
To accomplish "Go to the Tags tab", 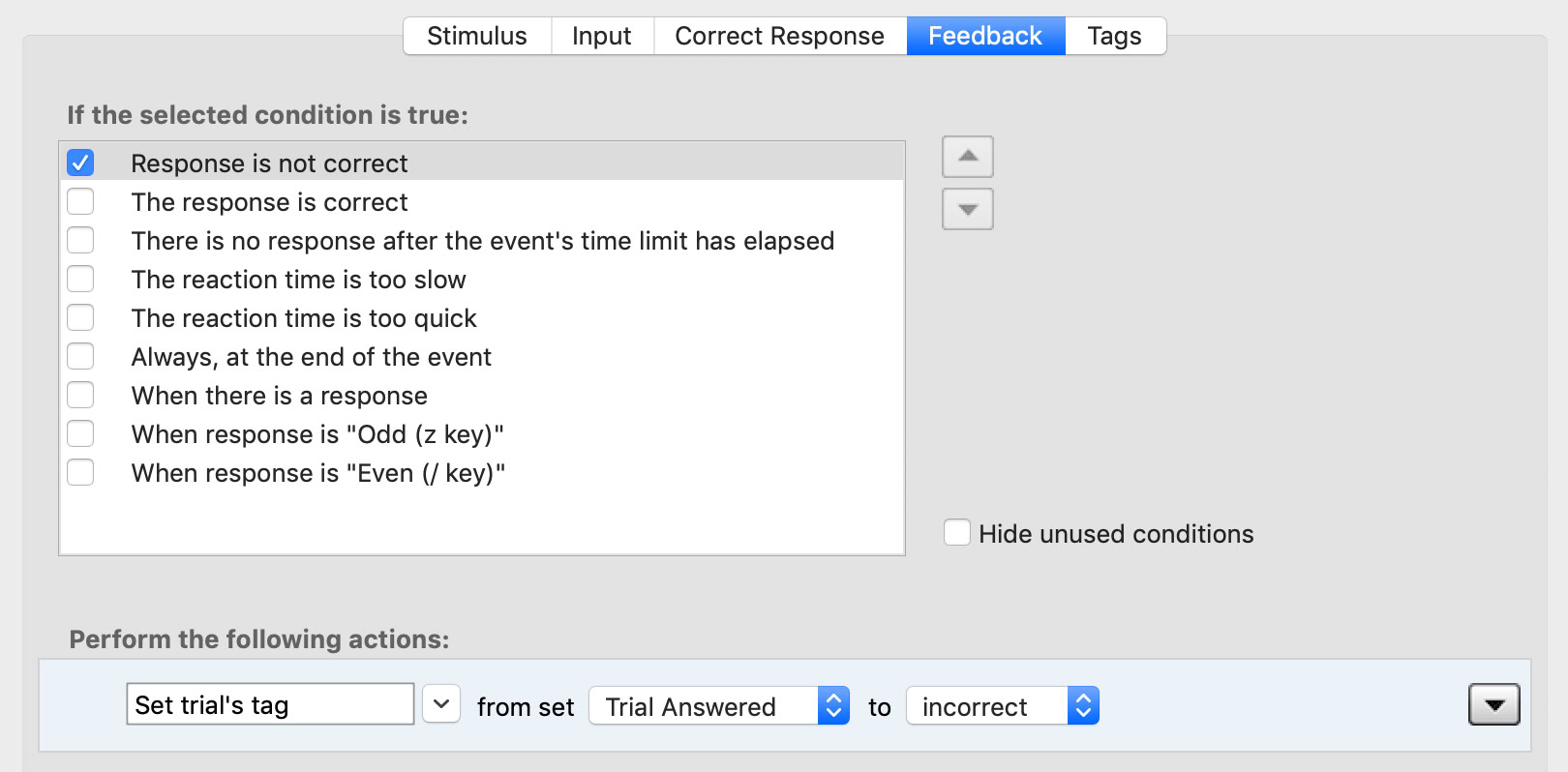I will (x=1114, y=36).
